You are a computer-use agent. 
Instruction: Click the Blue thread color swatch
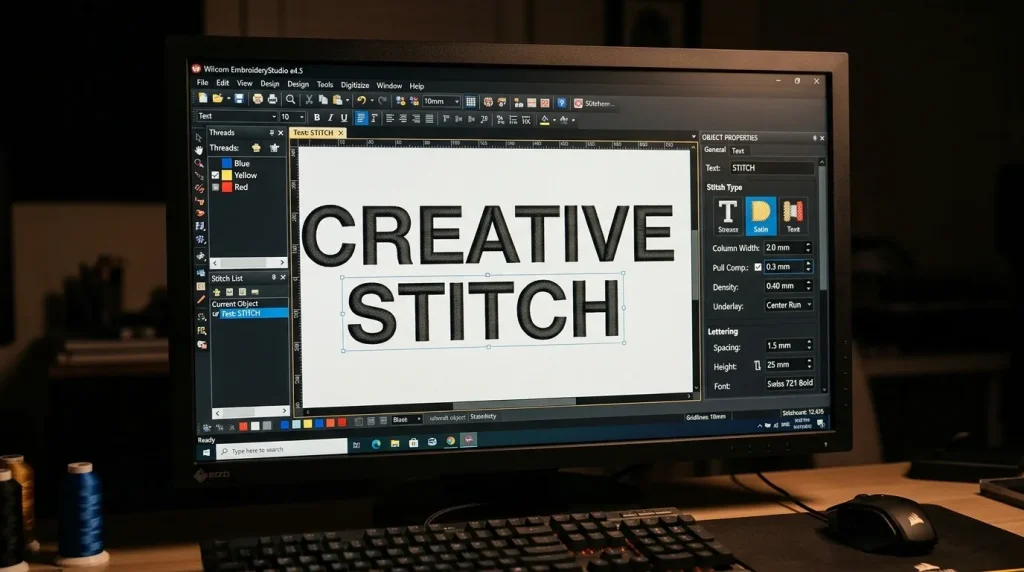pos(227,163)
